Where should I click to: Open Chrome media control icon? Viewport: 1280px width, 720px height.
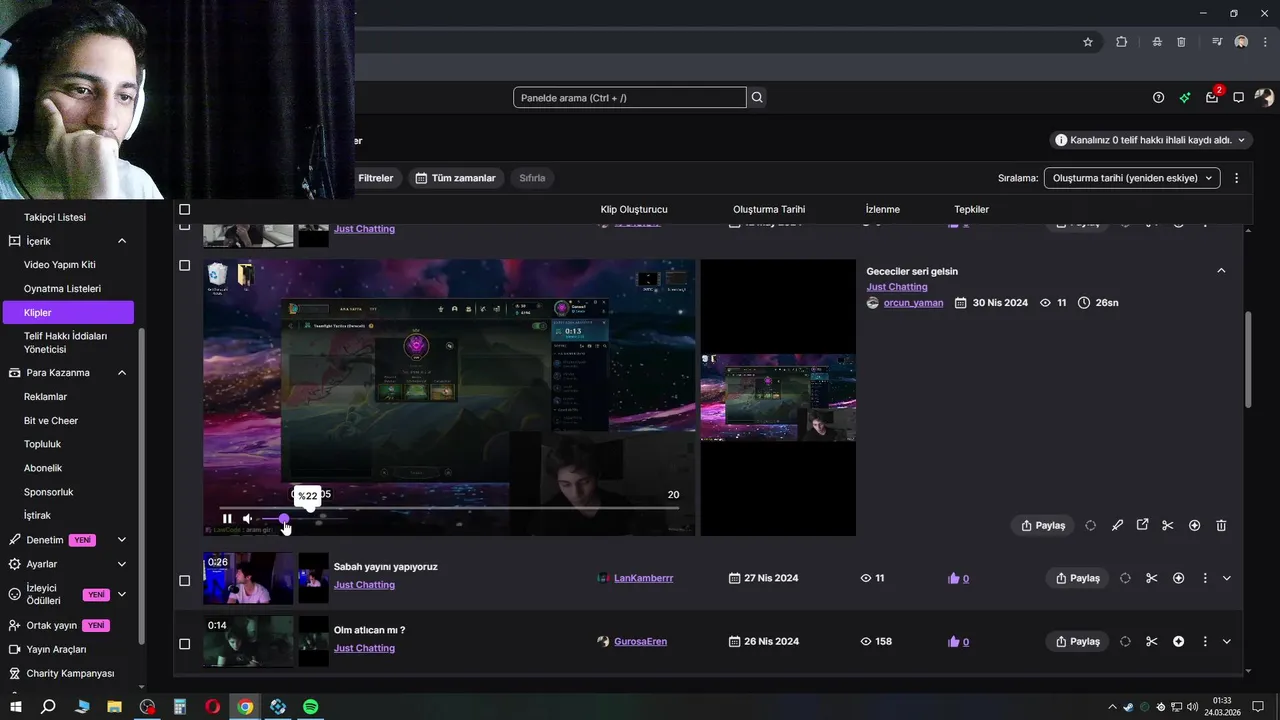[1217, 42]
